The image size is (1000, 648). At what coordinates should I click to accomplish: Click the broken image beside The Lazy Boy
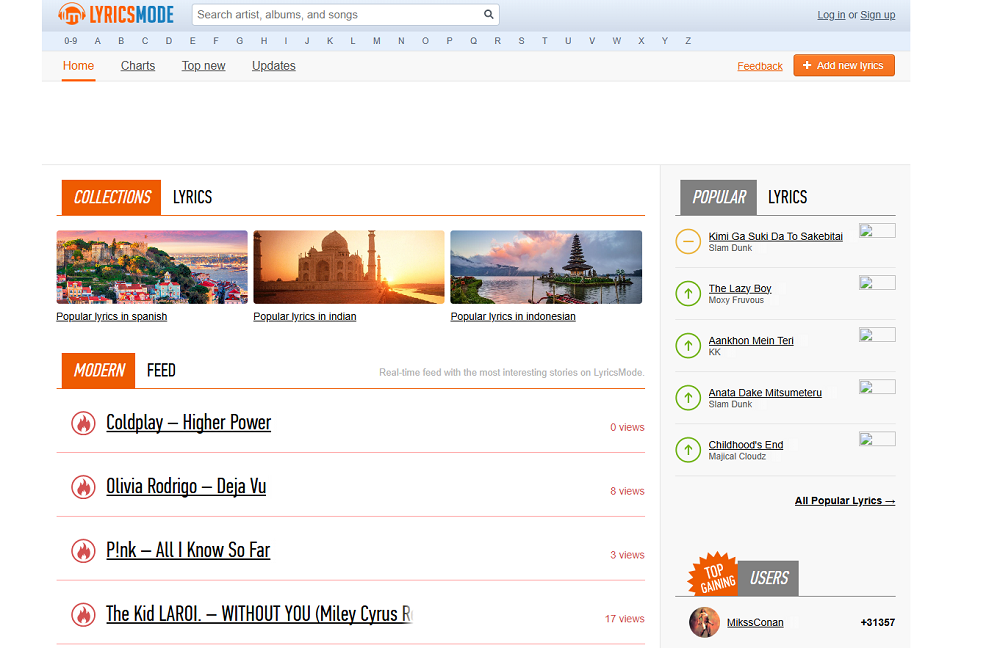pyautogui.click(x=877, y=283)
